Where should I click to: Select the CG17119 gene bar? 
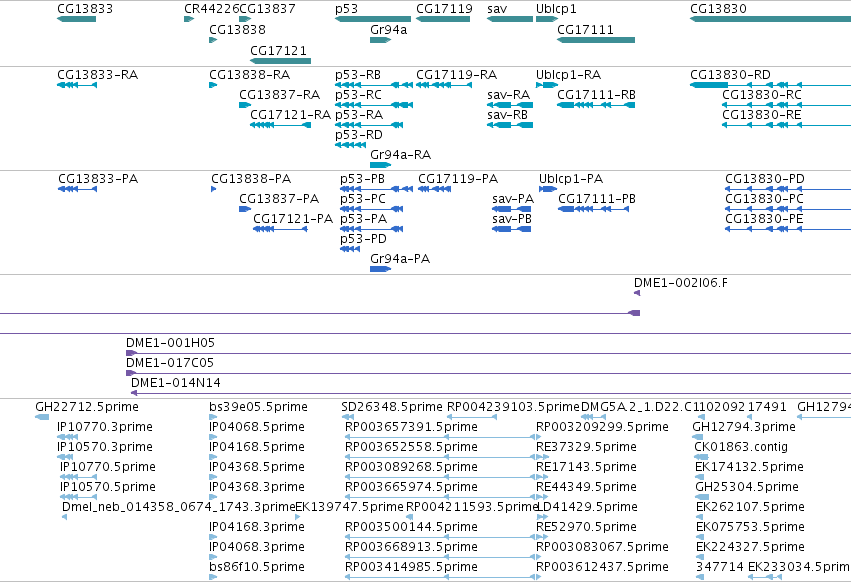pyautogui.click(x=443, y=19)
